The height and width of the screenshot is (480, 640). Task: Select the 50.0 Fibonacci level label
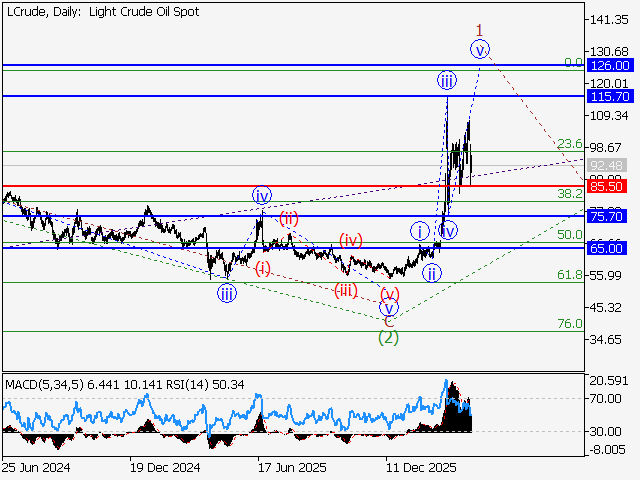tap(570, 235)
